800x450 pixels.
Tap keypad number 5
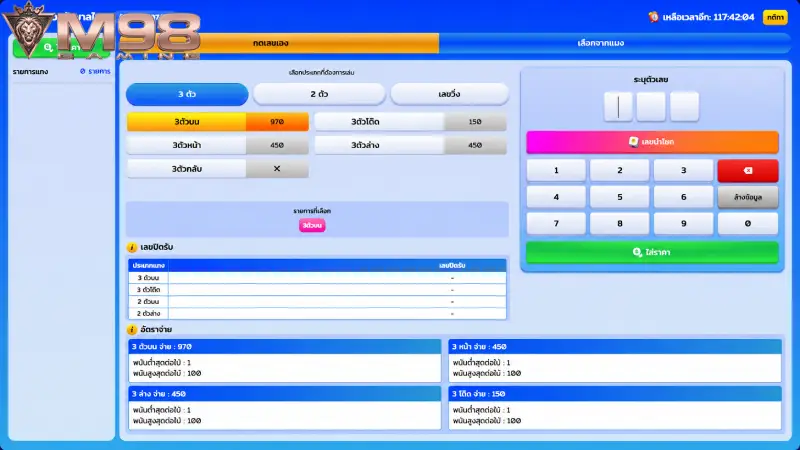(620, 197)
